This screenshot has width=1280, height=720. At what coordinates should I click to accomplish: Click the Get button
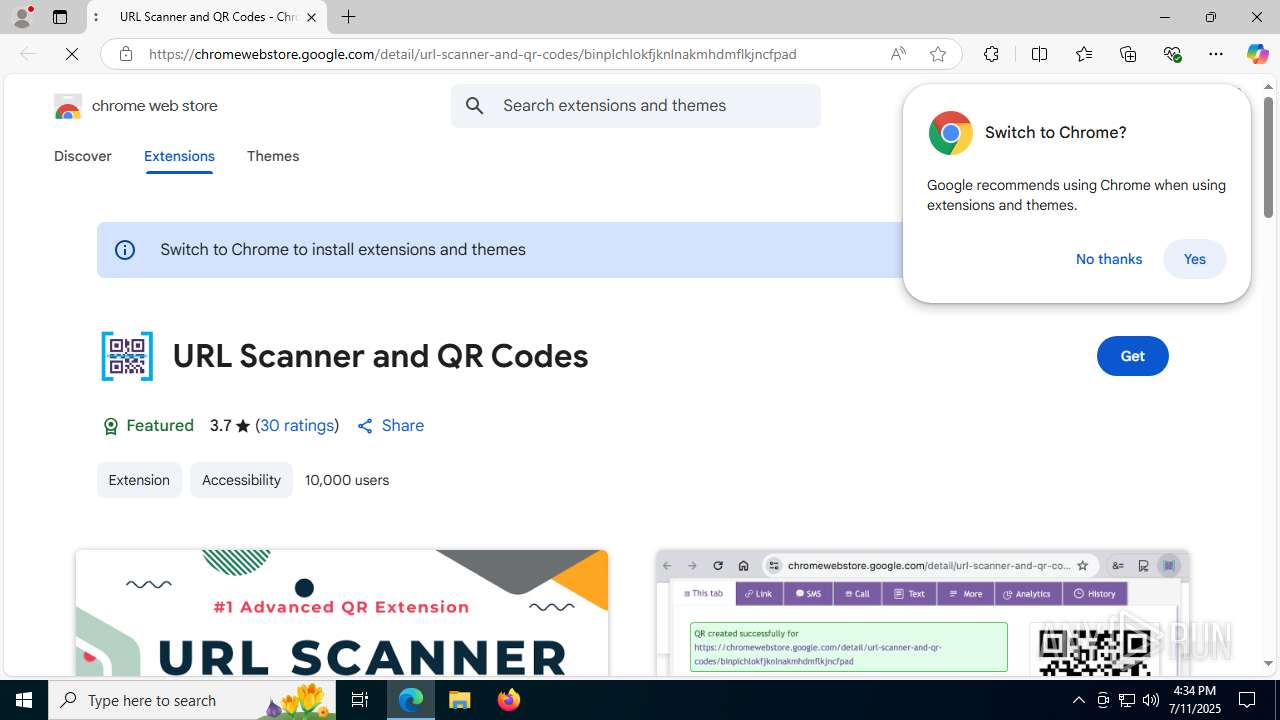[1132, 356]
